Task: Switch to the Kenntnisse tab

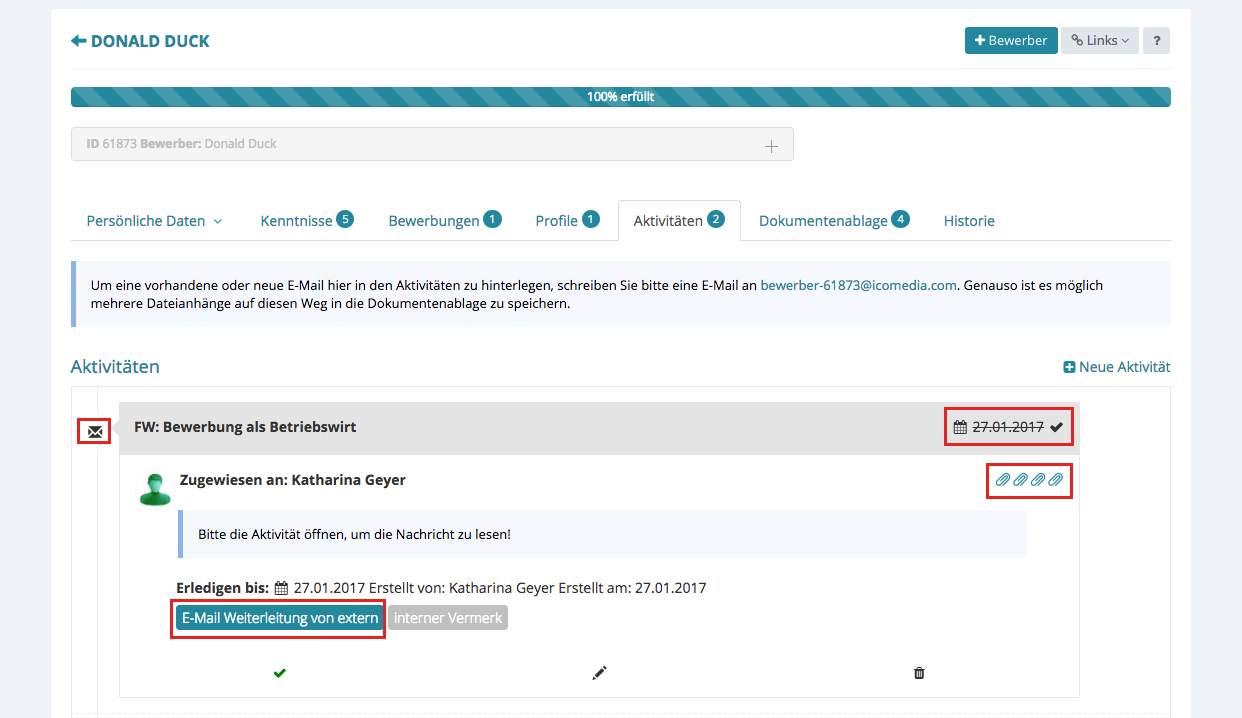Action: tap(306, 221)
